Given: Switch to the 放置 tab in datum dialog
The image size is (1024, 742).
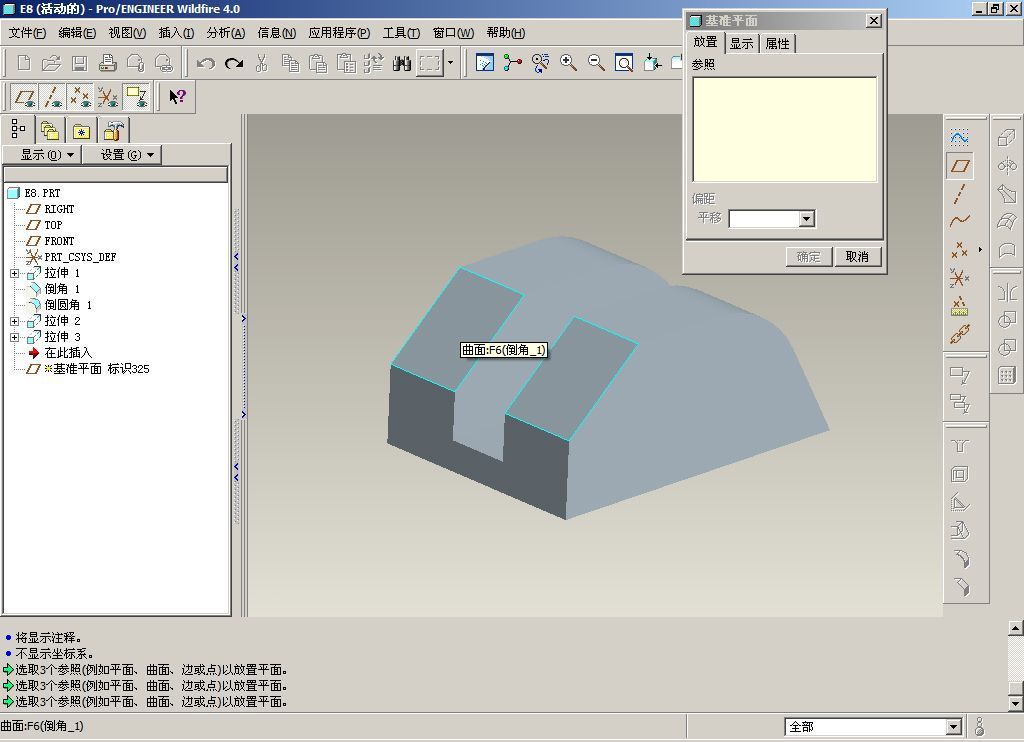Looking at the screenshot, I should [705, 42].
